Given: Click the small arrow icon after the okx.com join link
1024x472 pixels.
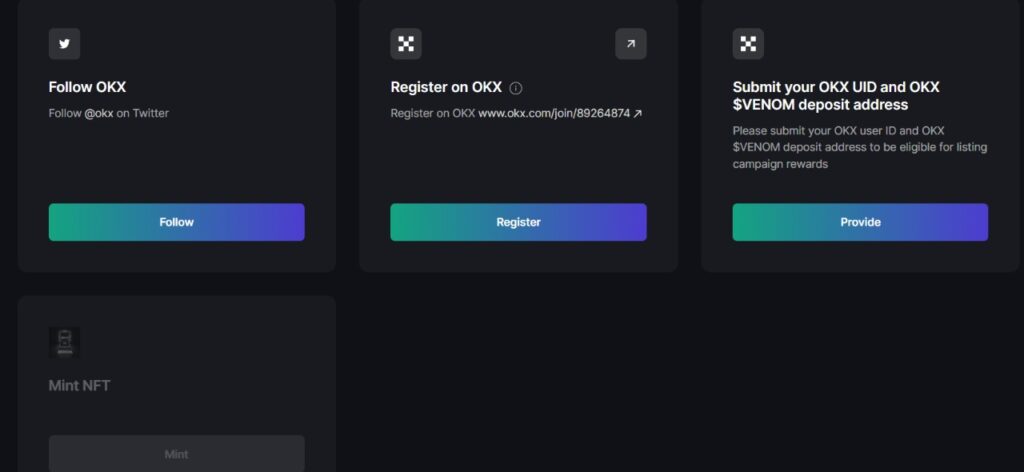Looking at the screenshot, I should (x=638, y=114).
